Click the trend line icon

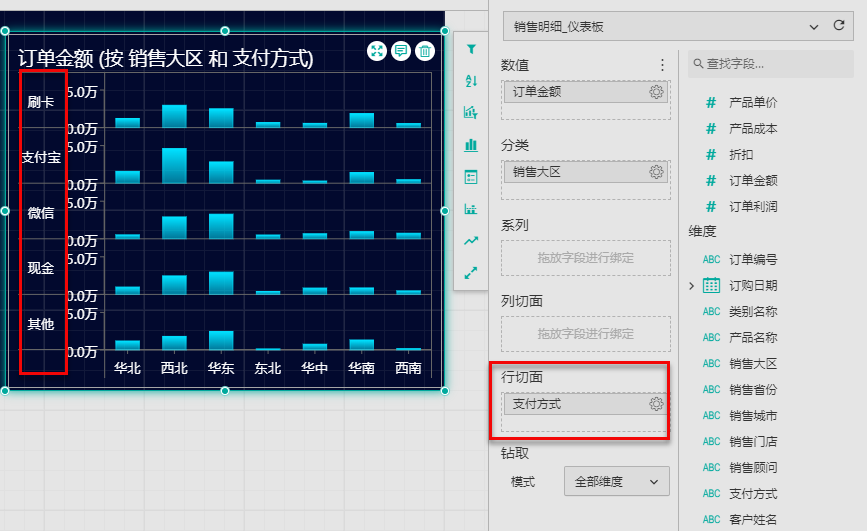471,241
